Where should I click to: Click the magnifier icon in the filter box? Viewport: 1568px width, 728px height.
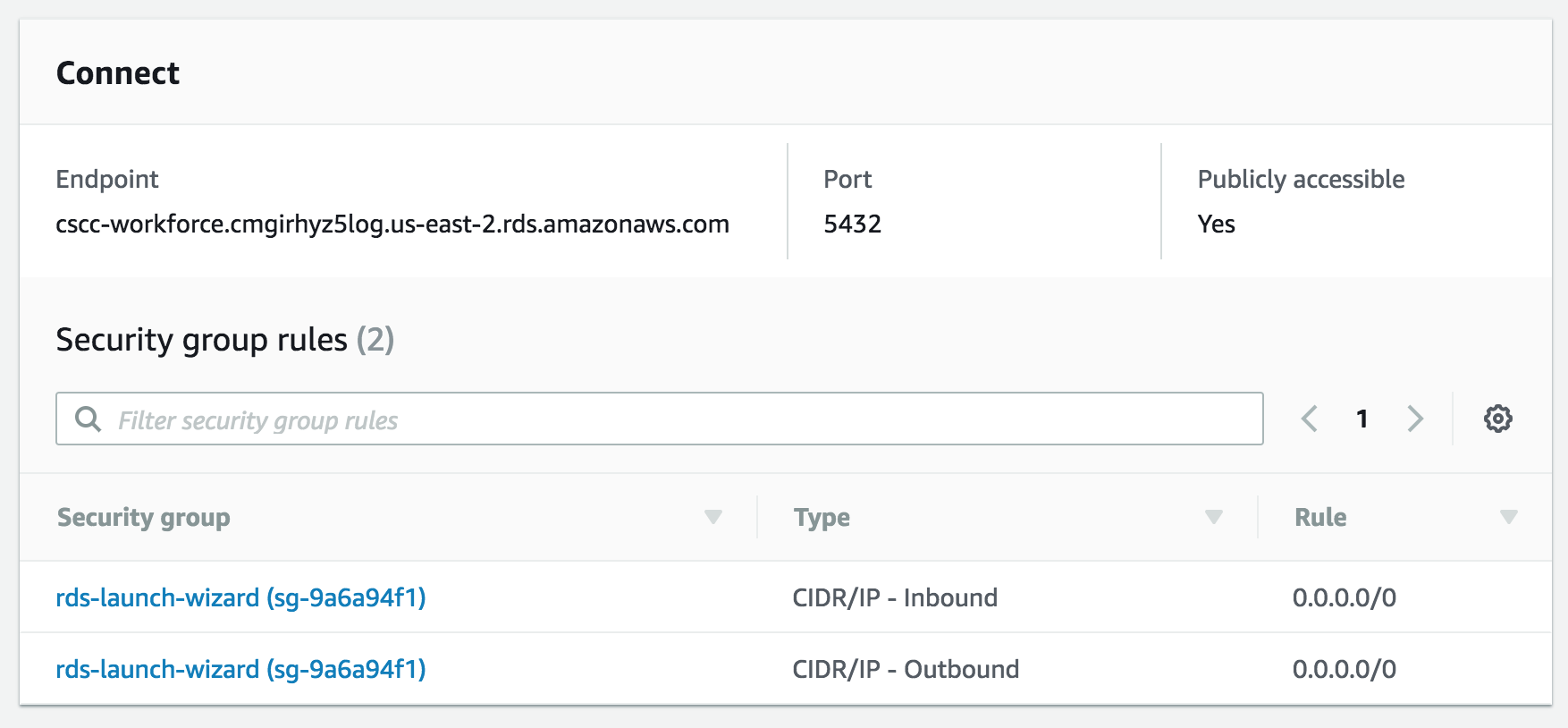[x=88, y=419]
